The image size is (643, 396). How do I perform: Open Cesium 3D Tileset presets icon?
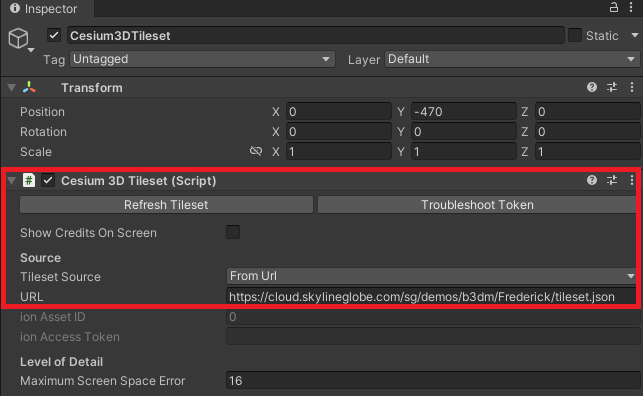pyautogui.click(x=612, y=180)
